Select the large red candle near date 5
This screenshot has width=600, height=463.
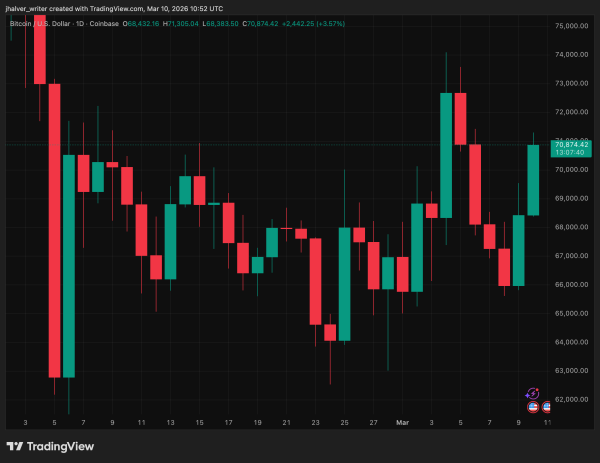coord(54,230)
